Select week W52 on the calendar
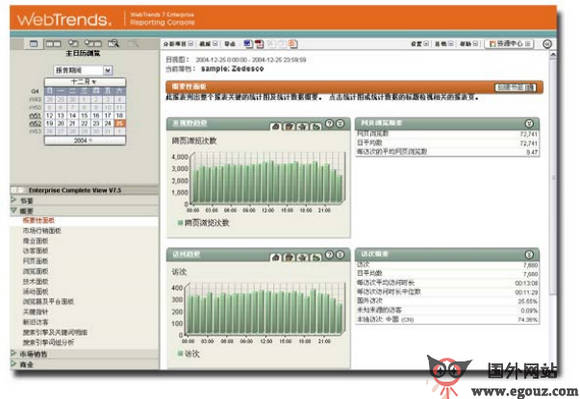The width and height of the screenshot is (580, 399). pyautogui.click(x=36, y=124)
